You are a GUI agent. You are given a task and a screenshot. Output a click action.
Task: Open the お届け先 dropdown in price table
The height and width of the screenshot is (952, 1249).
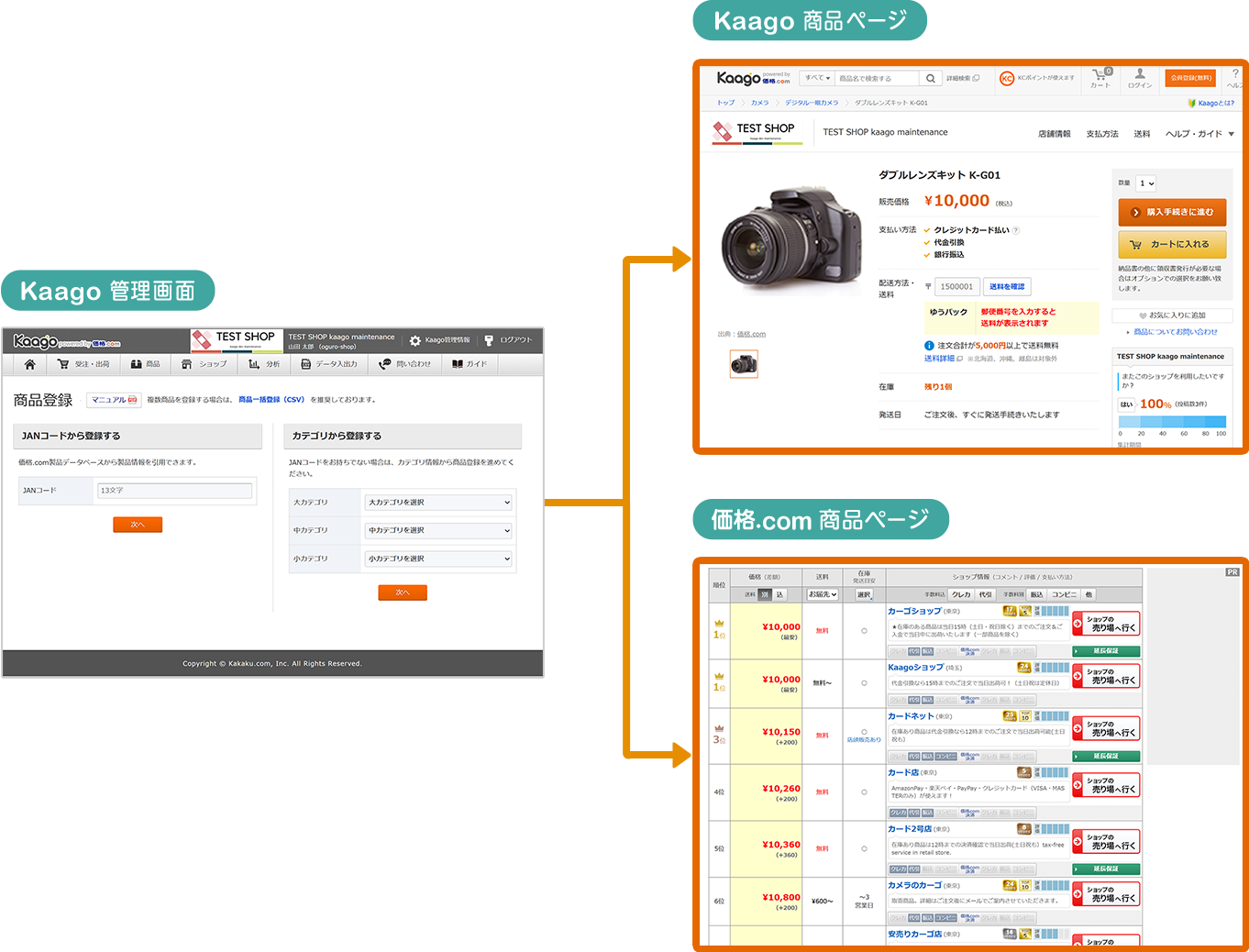click(x=823, y=595)
